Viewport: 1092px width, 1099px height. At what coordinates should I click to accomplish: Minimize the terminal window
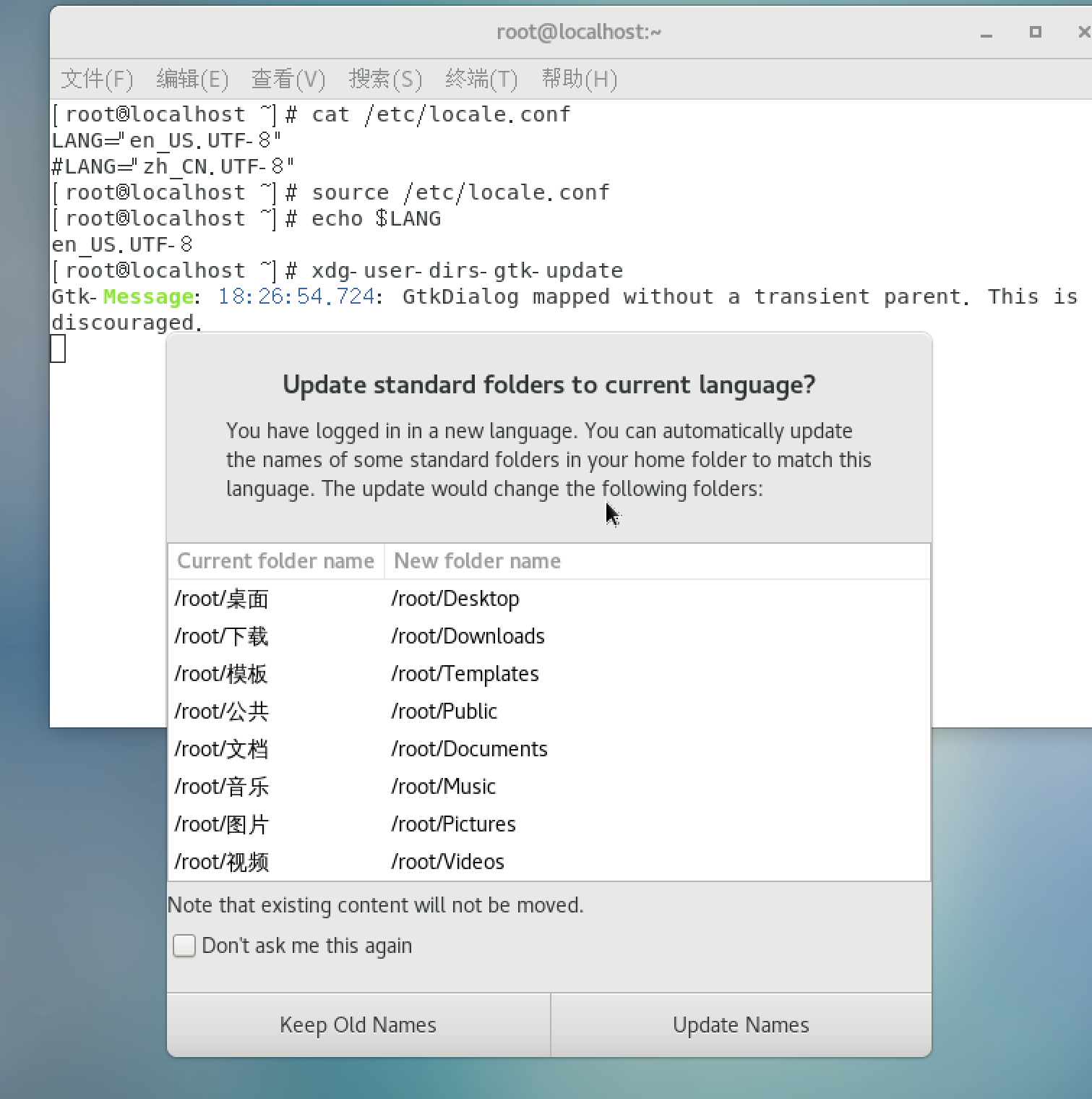(986, 33)
